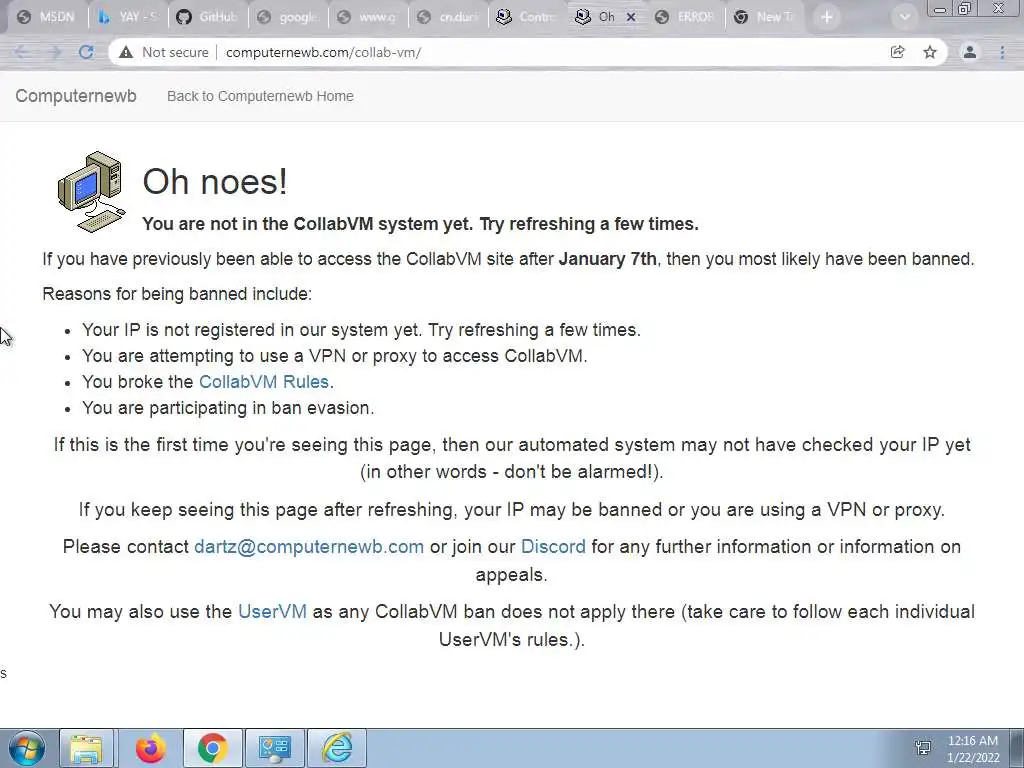Image resolution: width=1024 pixels, height=768 pixels.
Task: Switch to the google tab
Action: tap(288, 18)
